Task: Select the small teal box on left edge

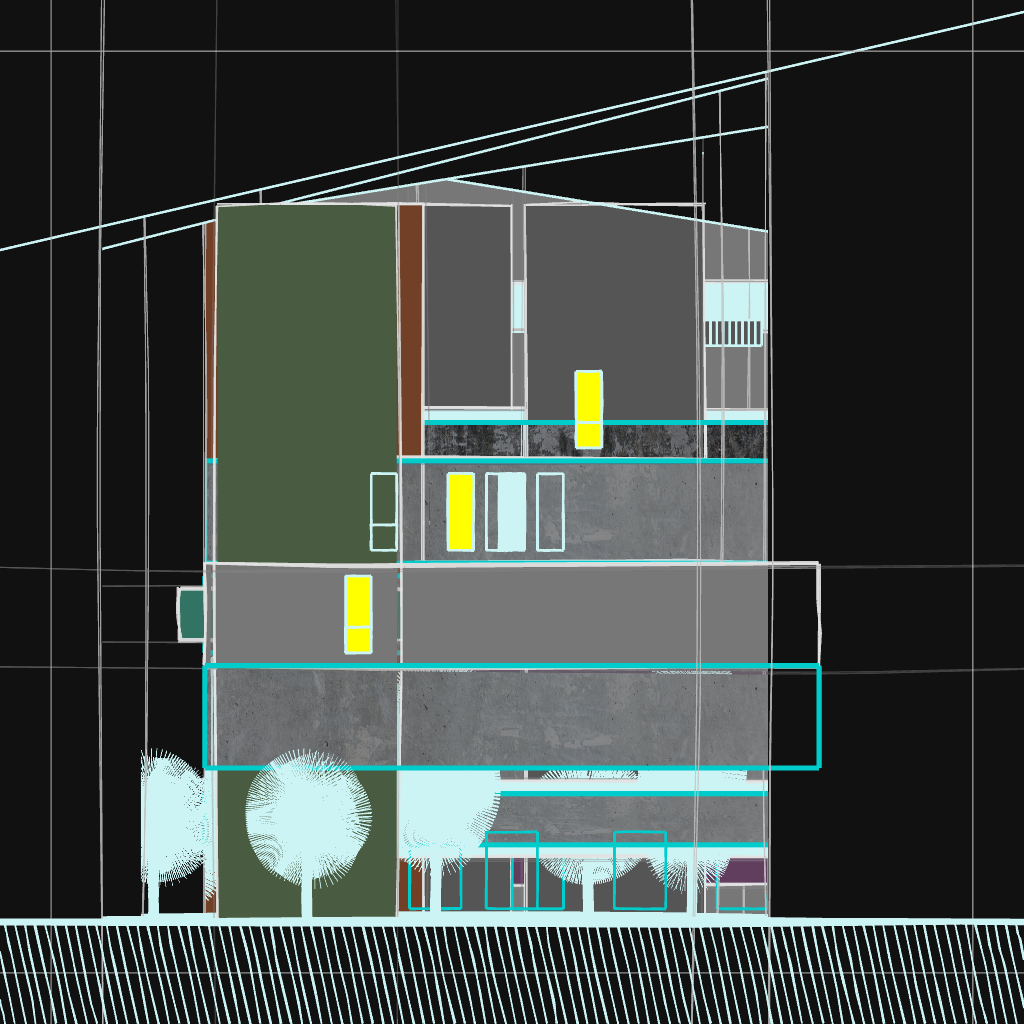Action: point(191,612)
